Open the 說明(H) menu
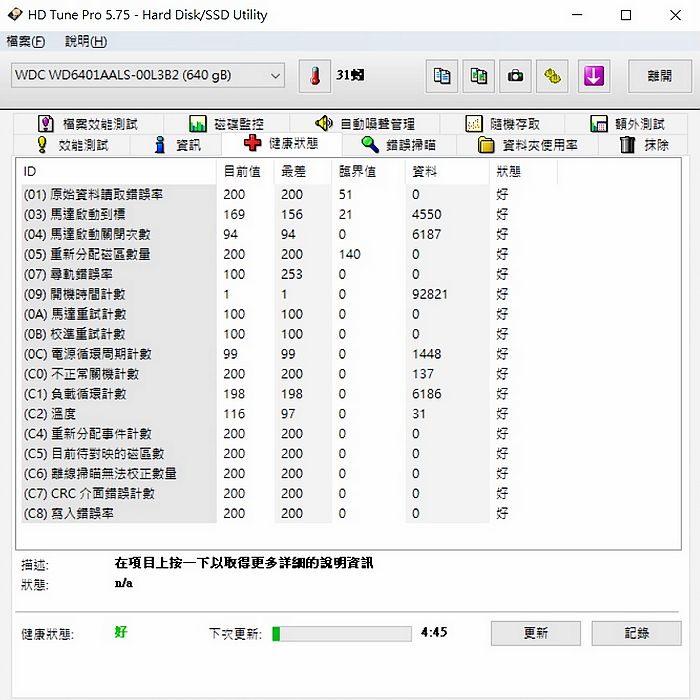700x700 pixels. [86, 42]
